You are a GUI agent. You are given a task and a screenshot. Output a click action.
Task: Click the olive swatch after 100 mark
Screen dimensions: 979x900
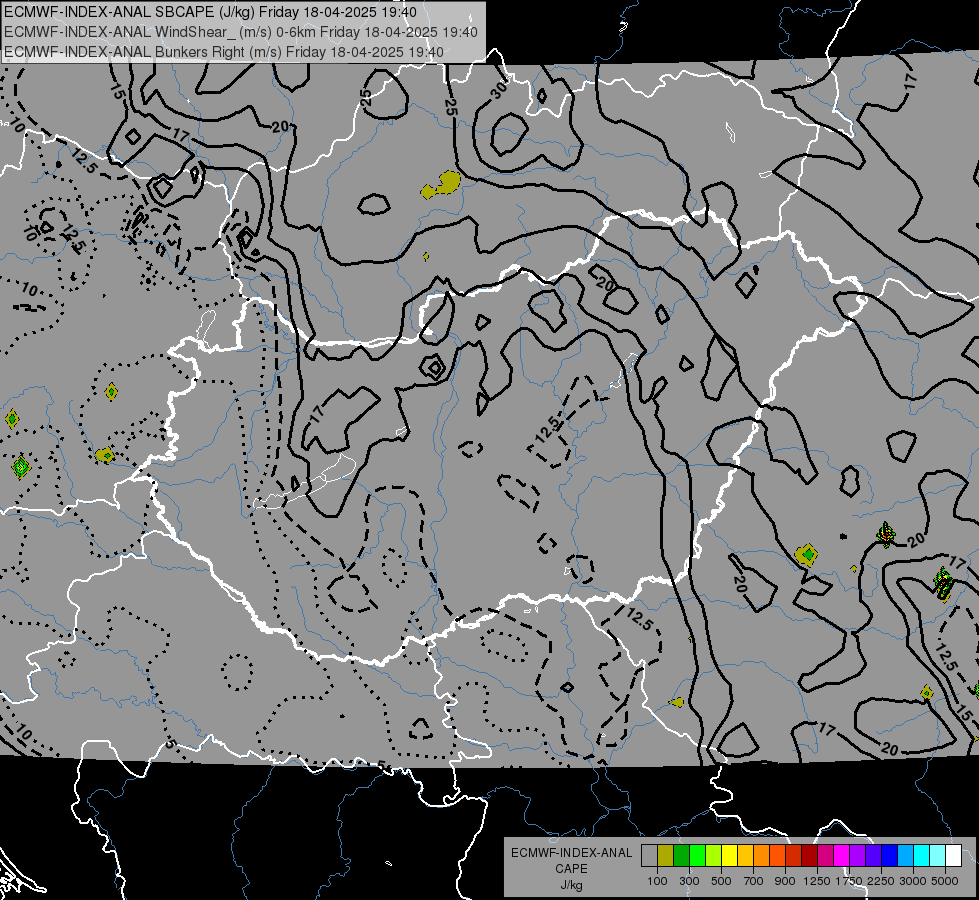pos(665,856)
